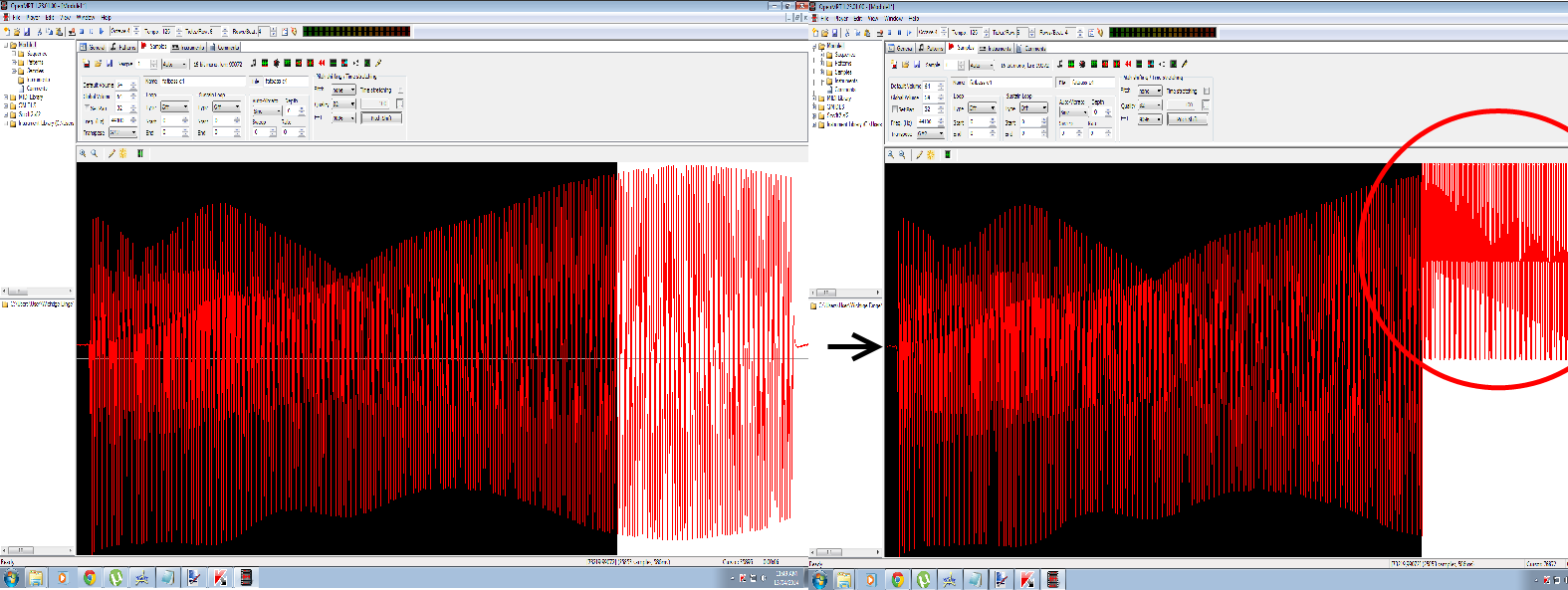The height and width of the screenshot is (590, 1568).
Task: Click Pitch shift button in left window
Action: coord(380,117)
